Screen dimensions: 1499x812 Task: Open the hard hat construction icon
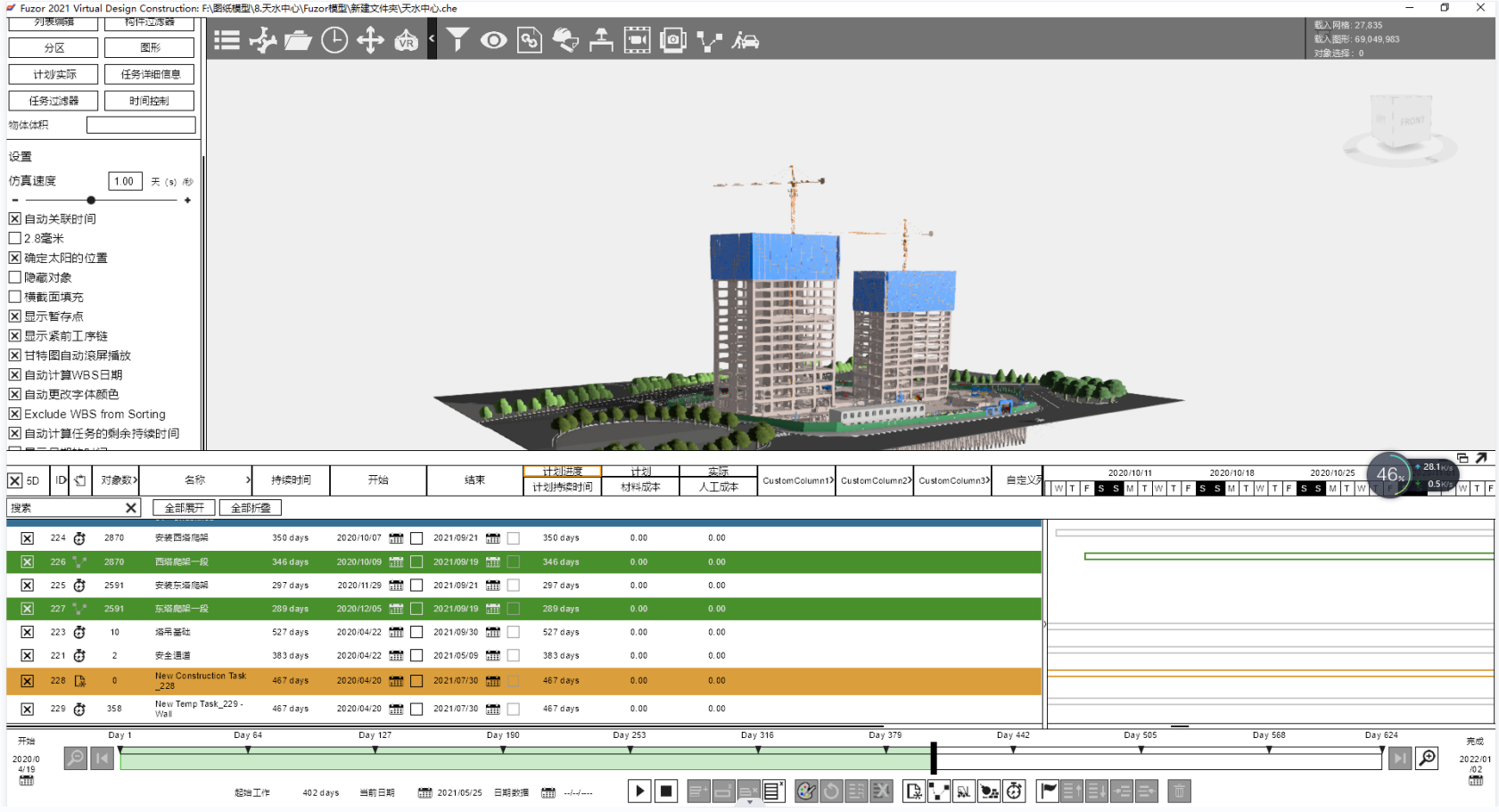pos(565,40)
